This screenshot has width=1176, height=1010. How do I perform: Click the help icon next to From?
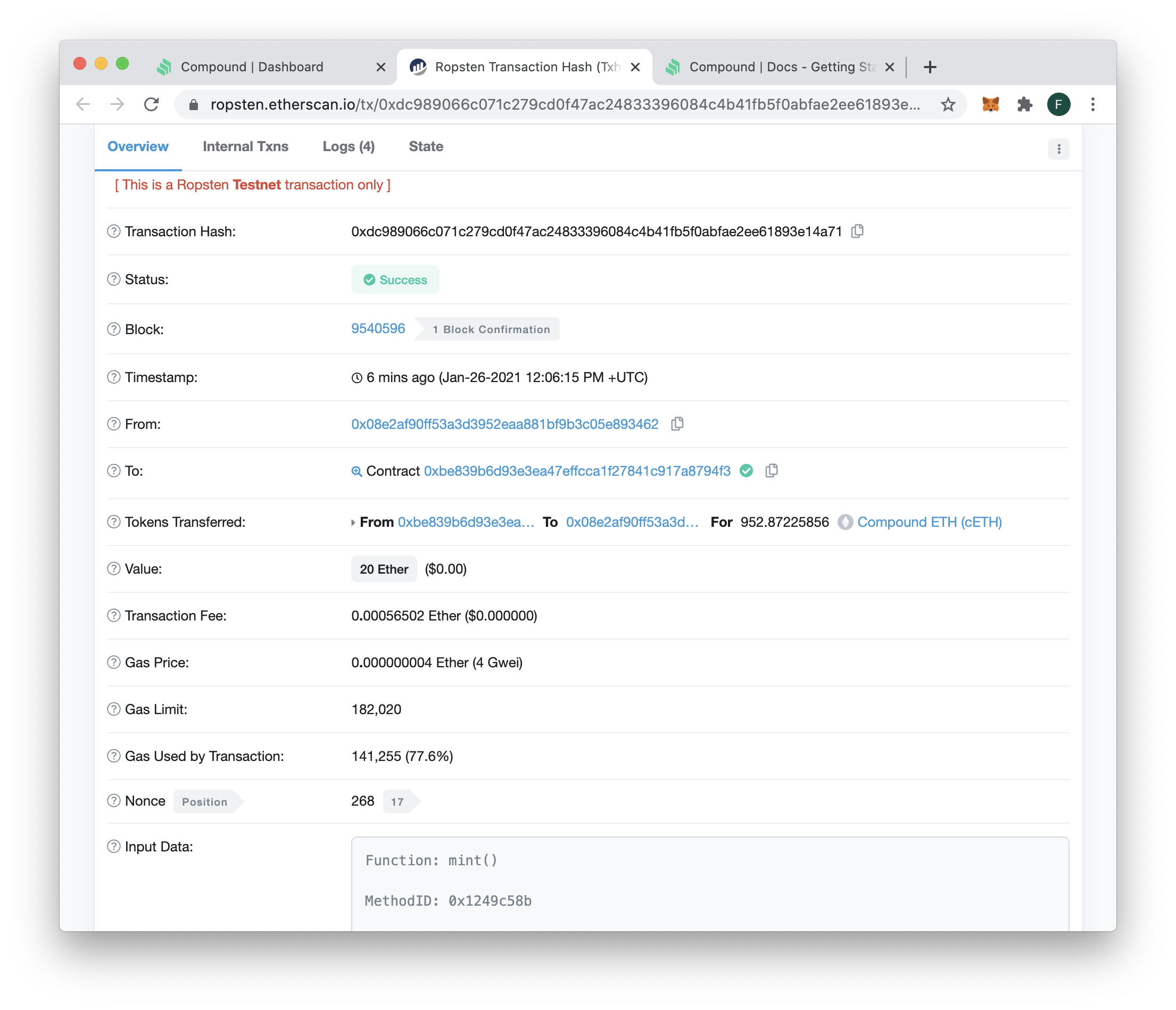(114, 424)
